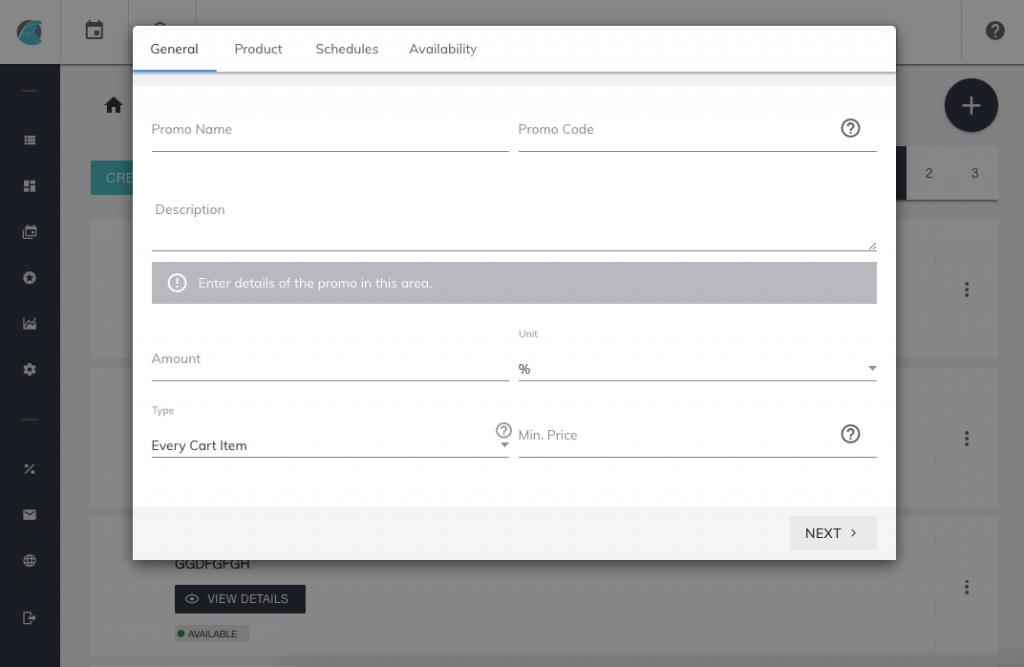
Task: Click help icon beside Promo Code
Action: [850, 128]
